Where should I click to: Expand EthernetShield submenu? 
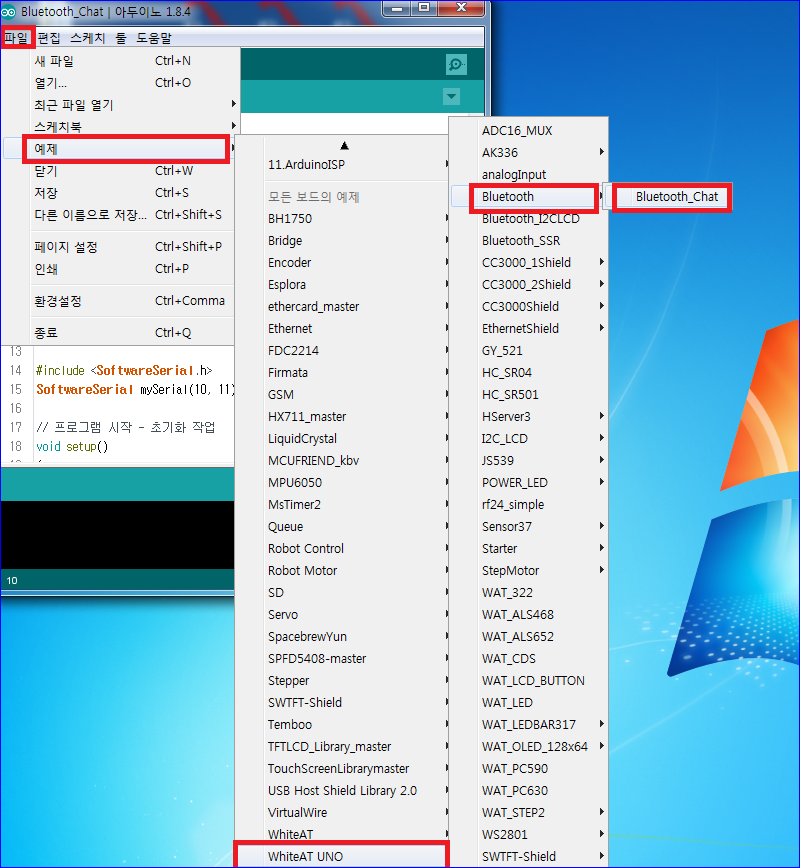[529, 329]
